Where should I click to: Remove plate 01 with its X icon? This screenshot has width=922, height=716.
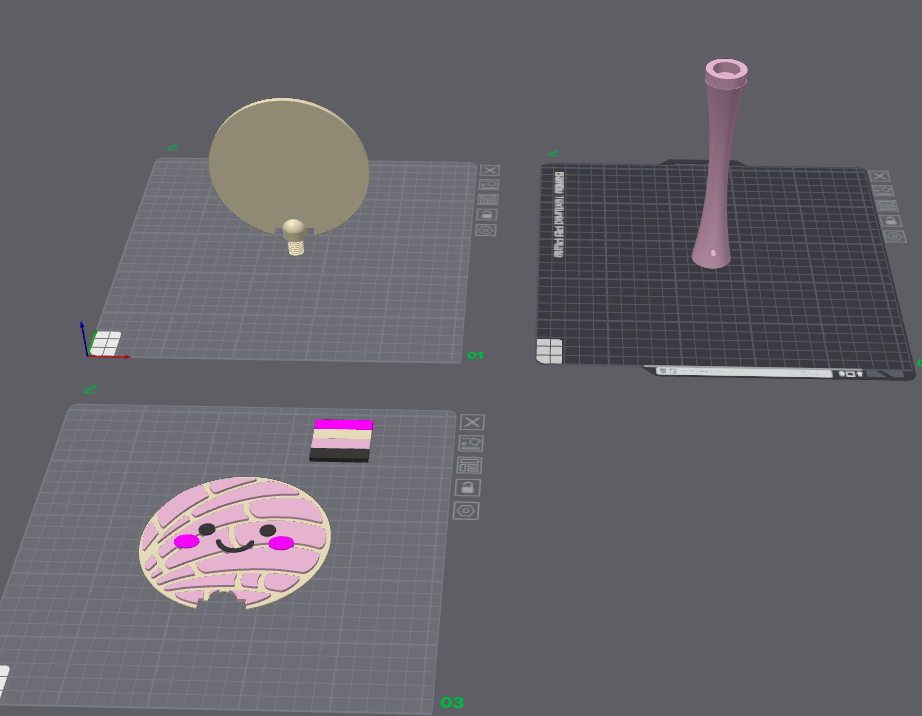(x=489, y=170)
